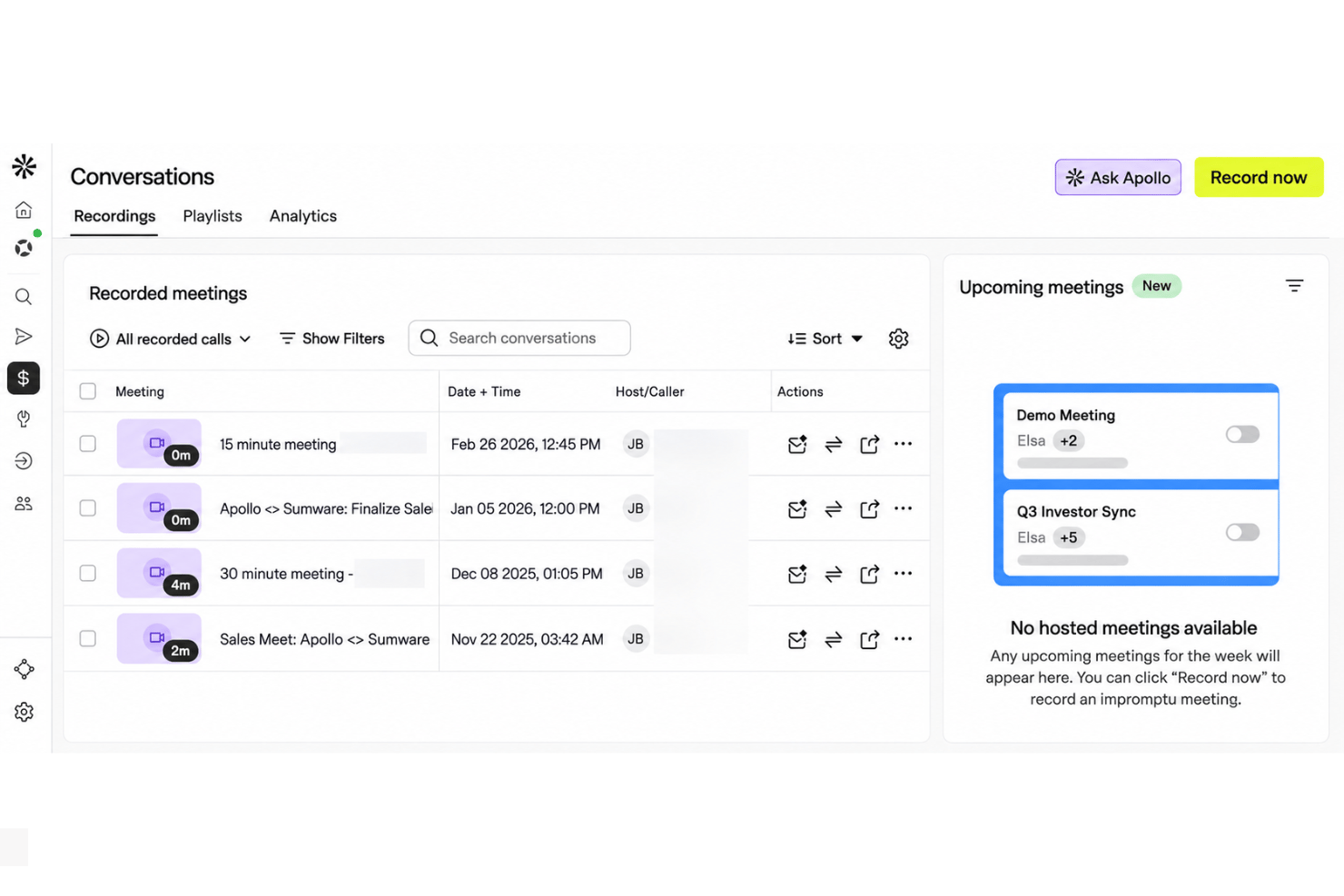
Task: Click the swap arrows icon for 15 minute meeting
Action: click(x=833, y=444)
